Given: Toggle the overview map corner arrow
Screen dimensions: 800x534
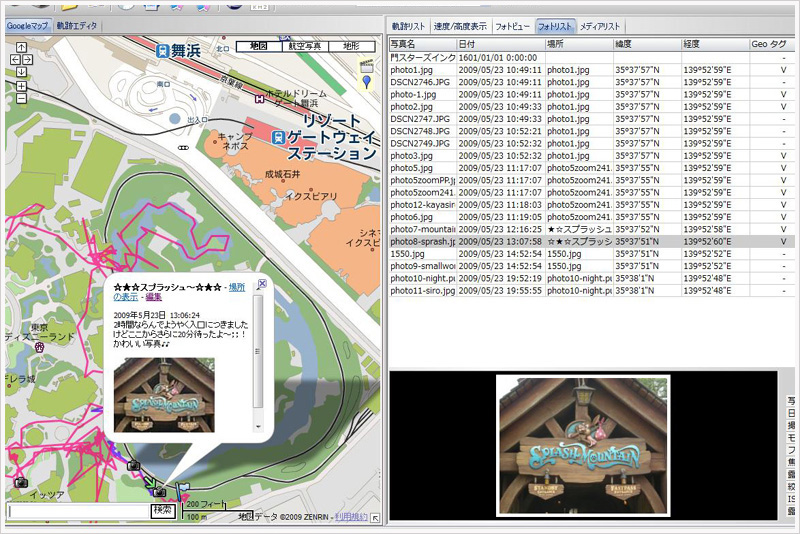Looking at the screenshot, I should click(x=376, y=518).
